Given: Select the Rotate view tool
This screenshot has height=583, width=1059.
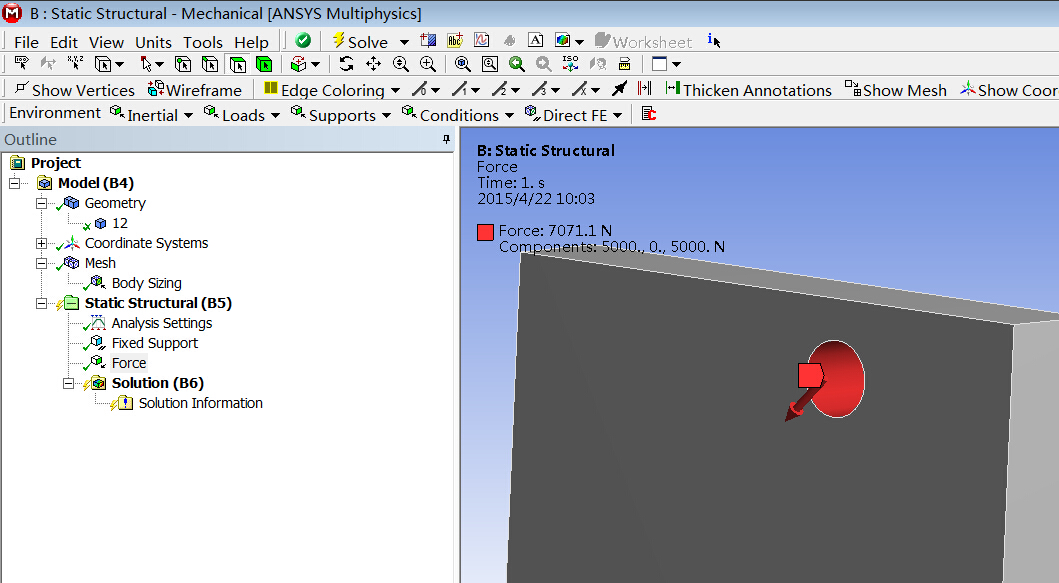Looking at the screenshot, I should [346, 64].
